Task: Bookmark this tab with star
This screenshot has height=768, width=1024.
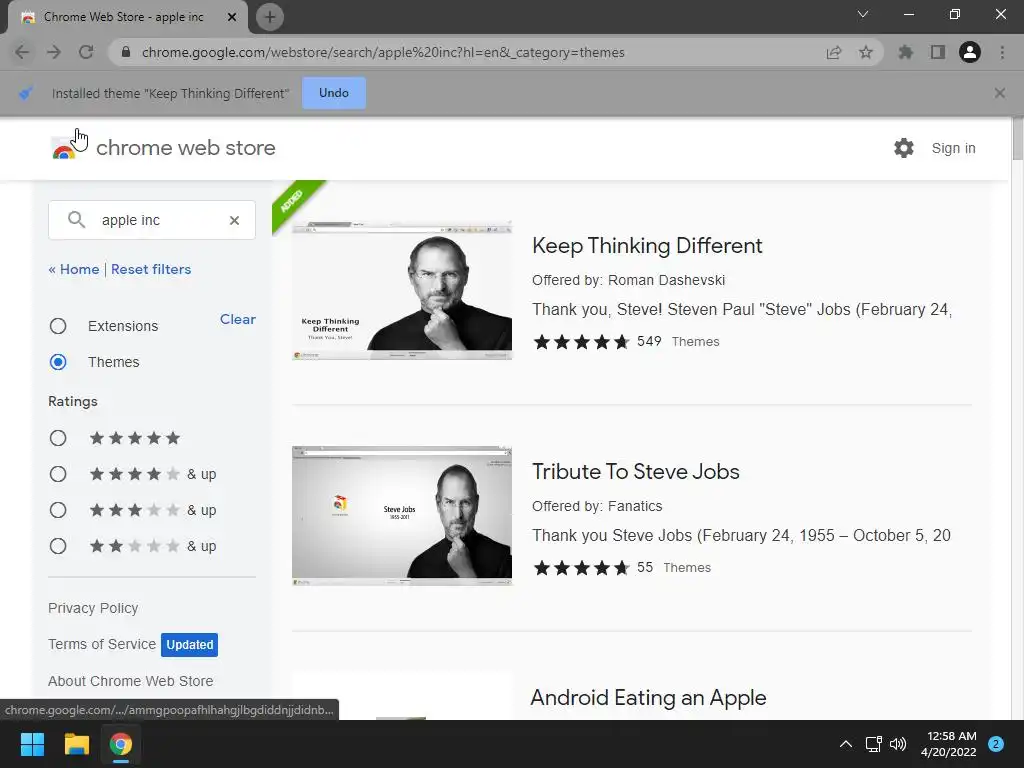Action: (866, 52)
